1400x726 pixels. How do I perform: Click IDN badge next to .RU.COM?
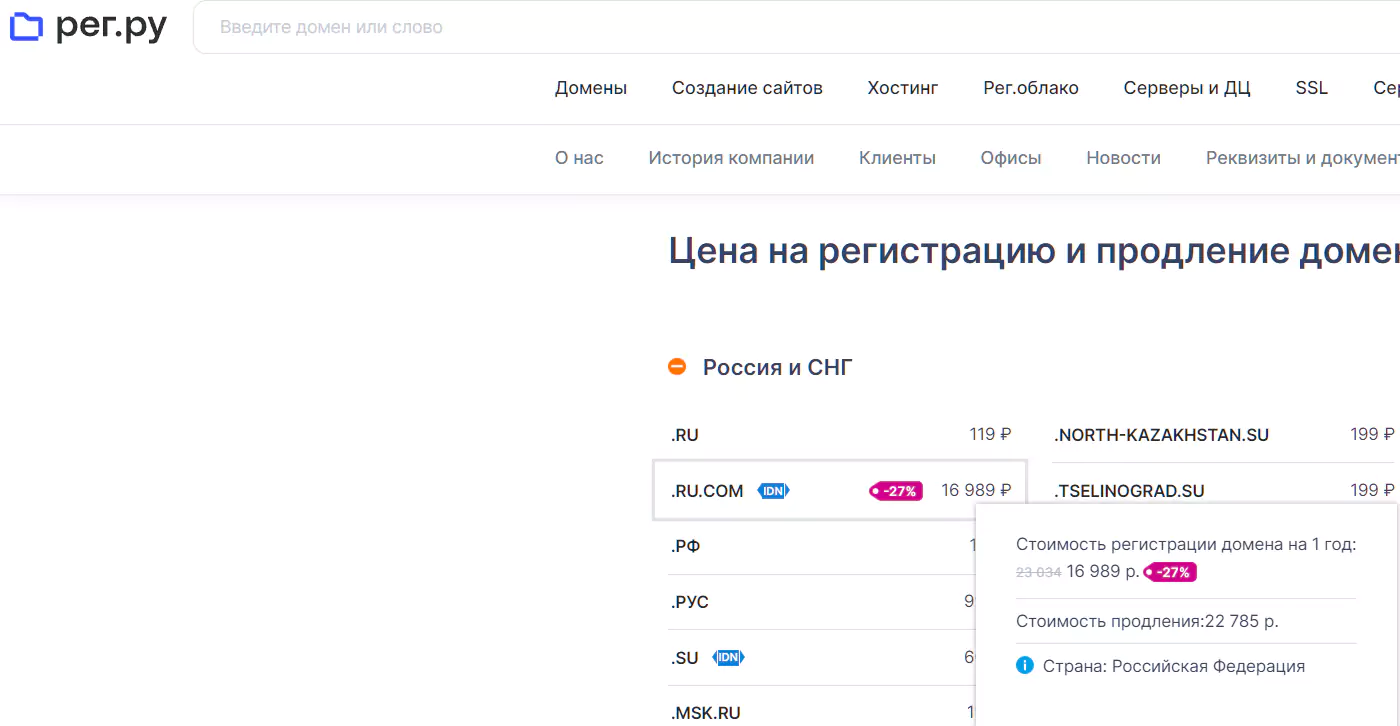(x=773, y=491)
